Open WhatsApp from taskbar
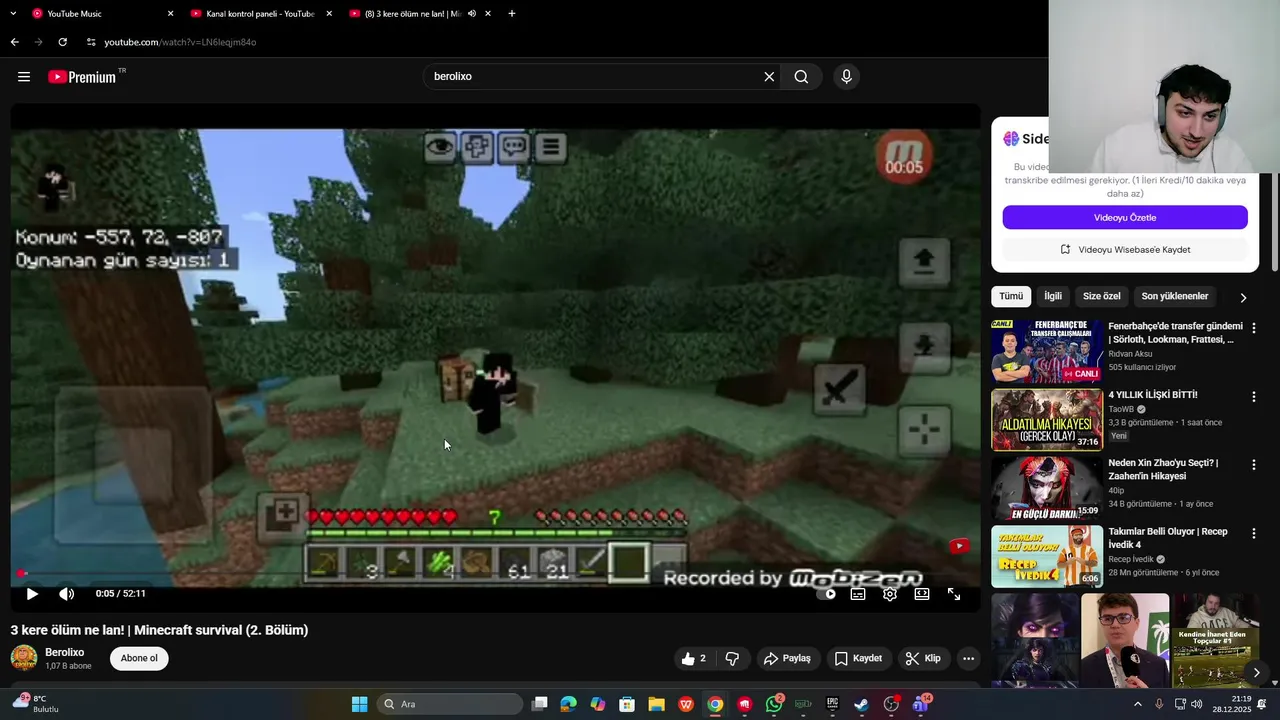 (x=774, y=704)
